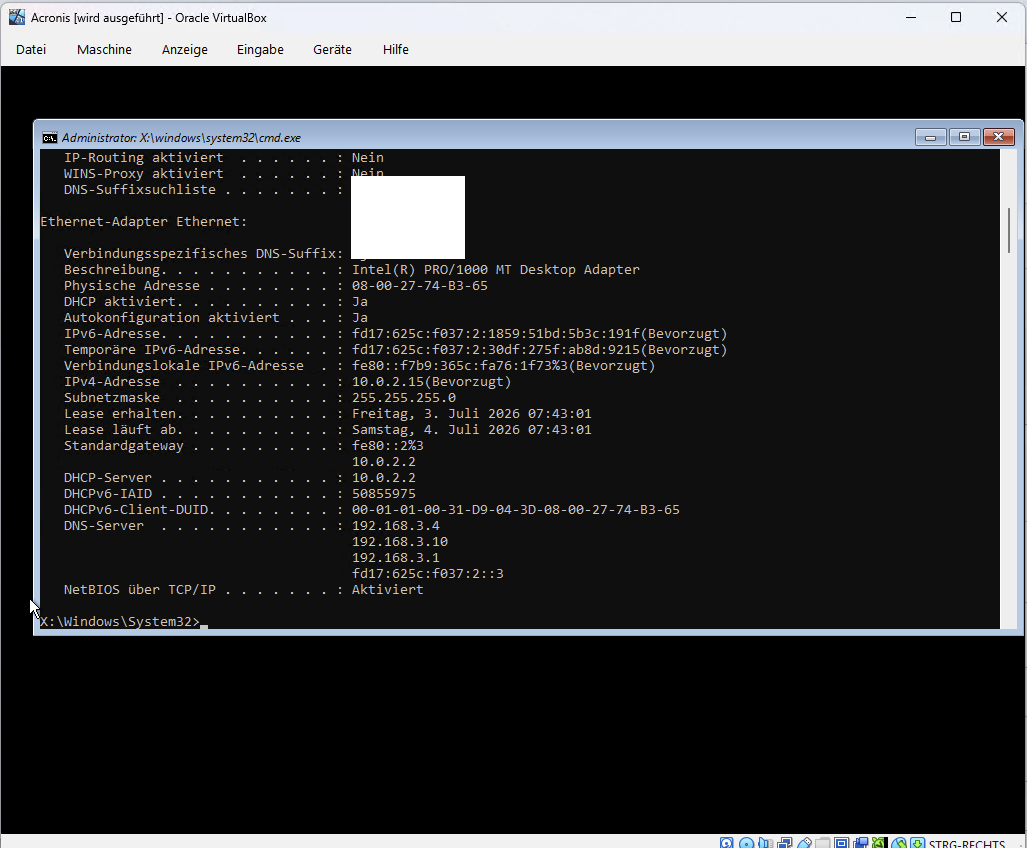Click the DHCP-Server value 10.0.2.2
The height and width of the screenshot is (848, 1027).
pyautogui.click(x=384, y=477)
